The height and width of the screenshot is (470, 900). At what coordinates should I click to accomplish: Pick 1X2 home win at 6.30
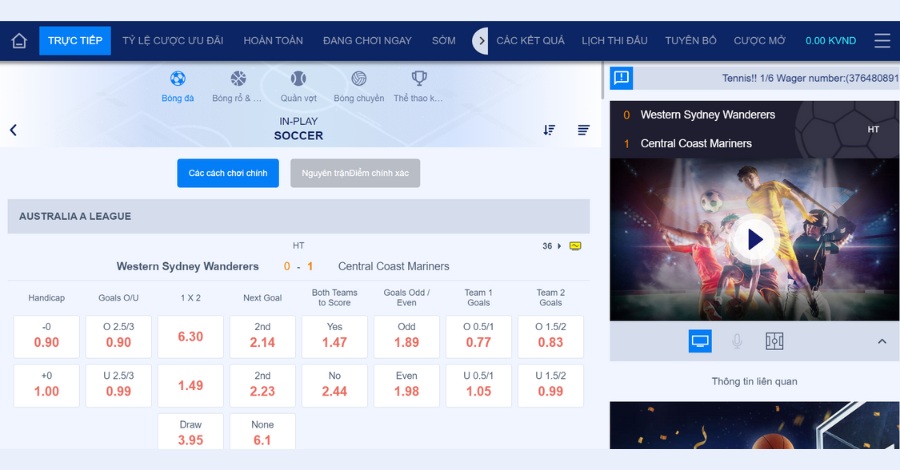pyautogui.click(x=191, y=337)
